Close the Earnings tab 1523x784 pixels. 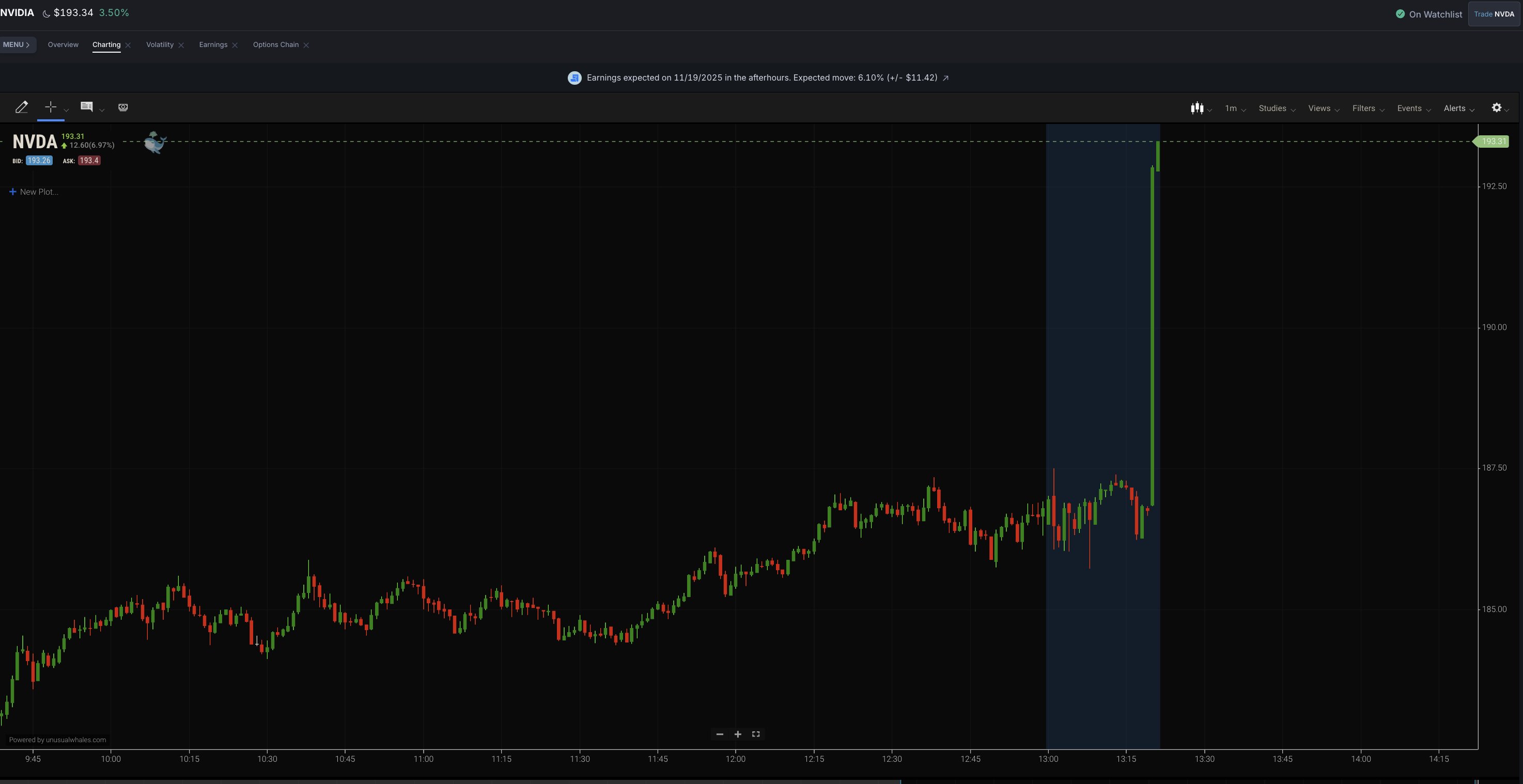click(235, 45)
